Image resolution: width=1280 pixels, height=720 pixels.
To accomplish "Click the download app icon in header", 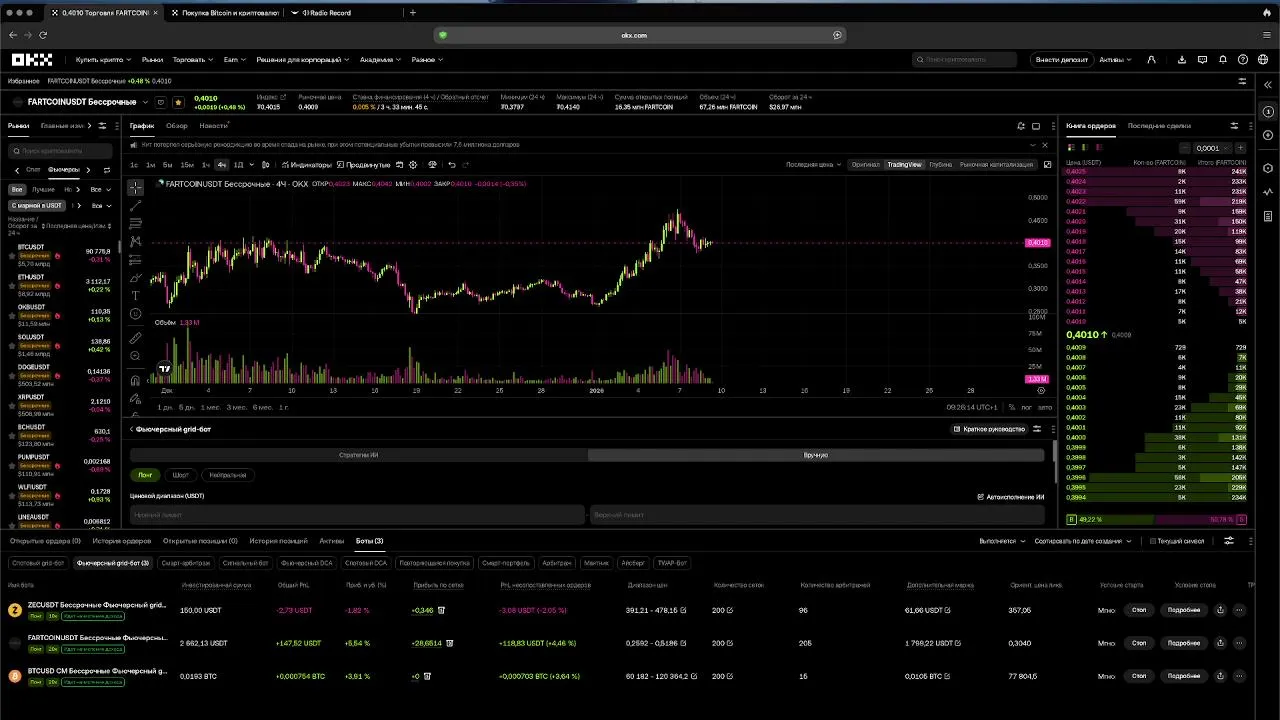I will click(x=1183, y=60).
